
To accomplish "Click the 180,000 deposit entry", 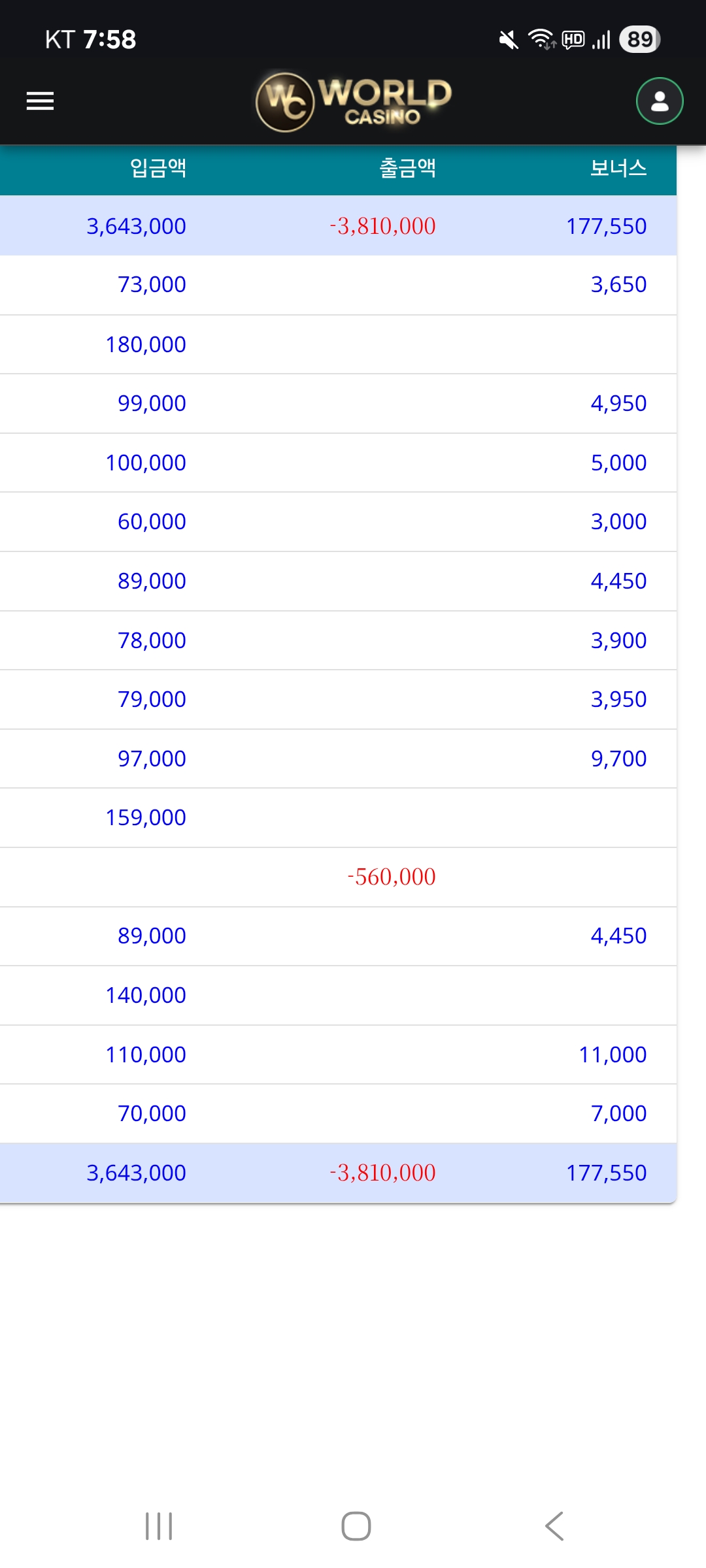I will pyautogui.click(x=146, y=344).
